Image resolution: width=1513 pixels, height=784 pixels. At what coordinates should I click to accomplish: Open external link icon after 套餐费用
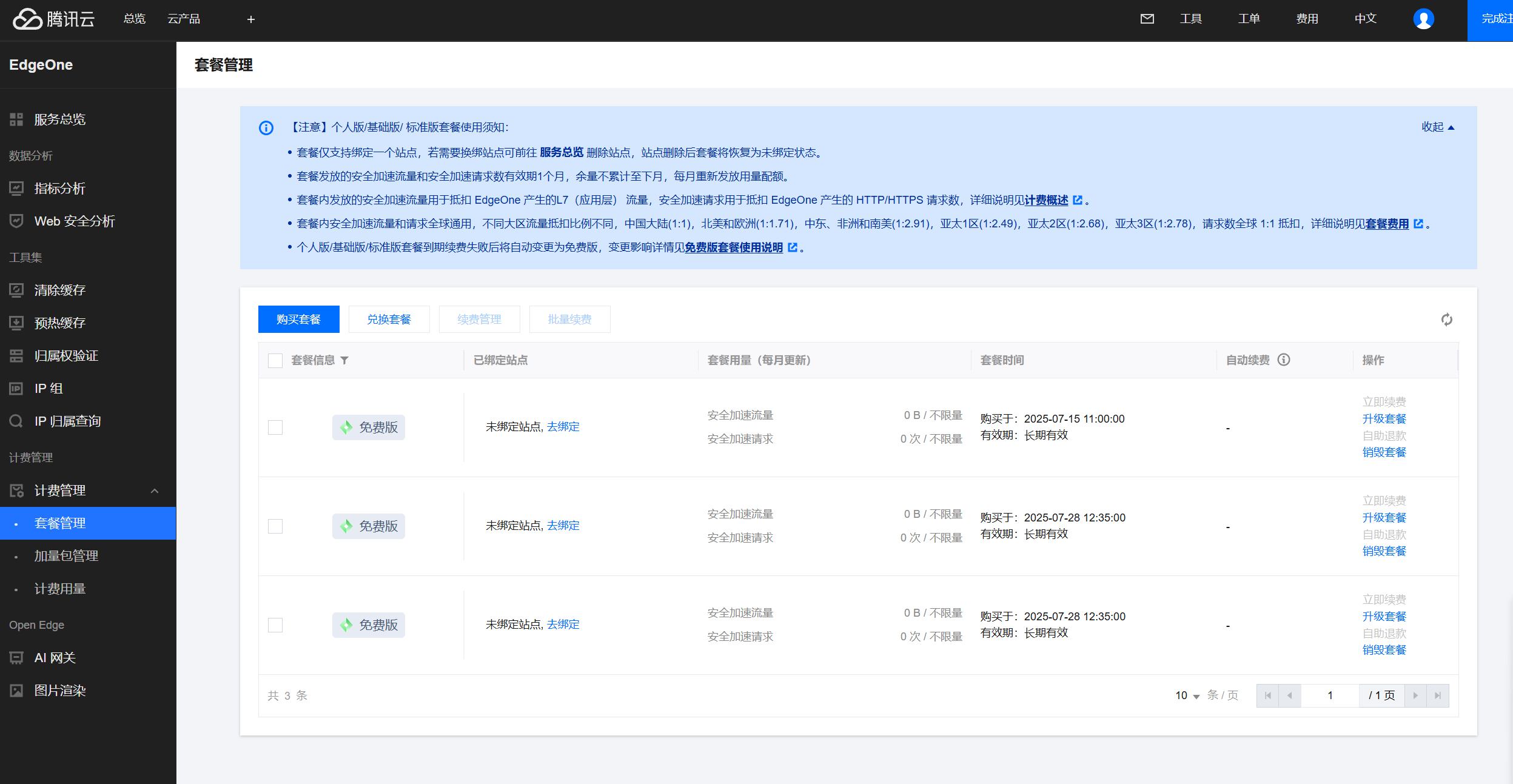(1418, 224)
